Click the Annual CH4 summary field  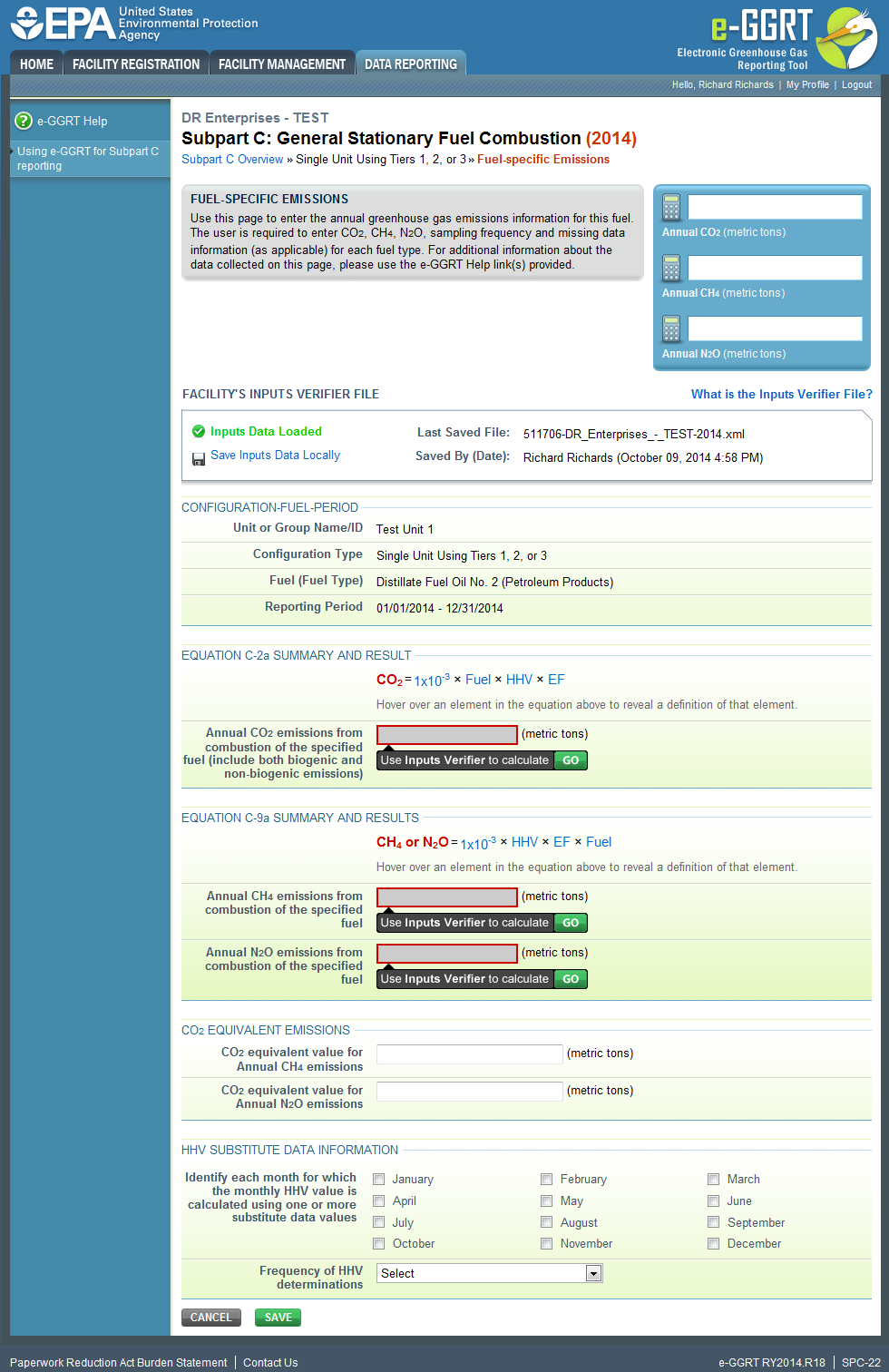(x=775, y=268)
